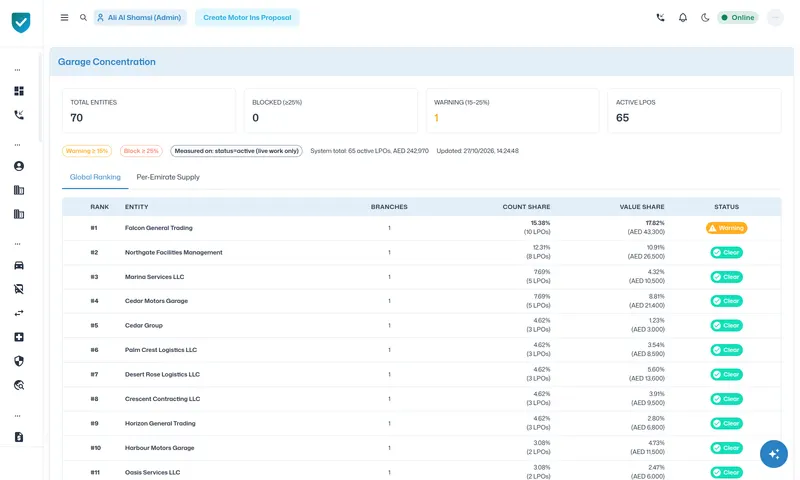Select Oasis Services LLC entity

153,472
